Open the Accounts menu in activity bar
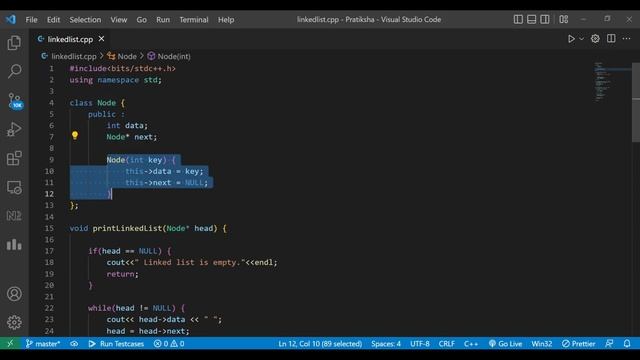 (x=14, y=294)
